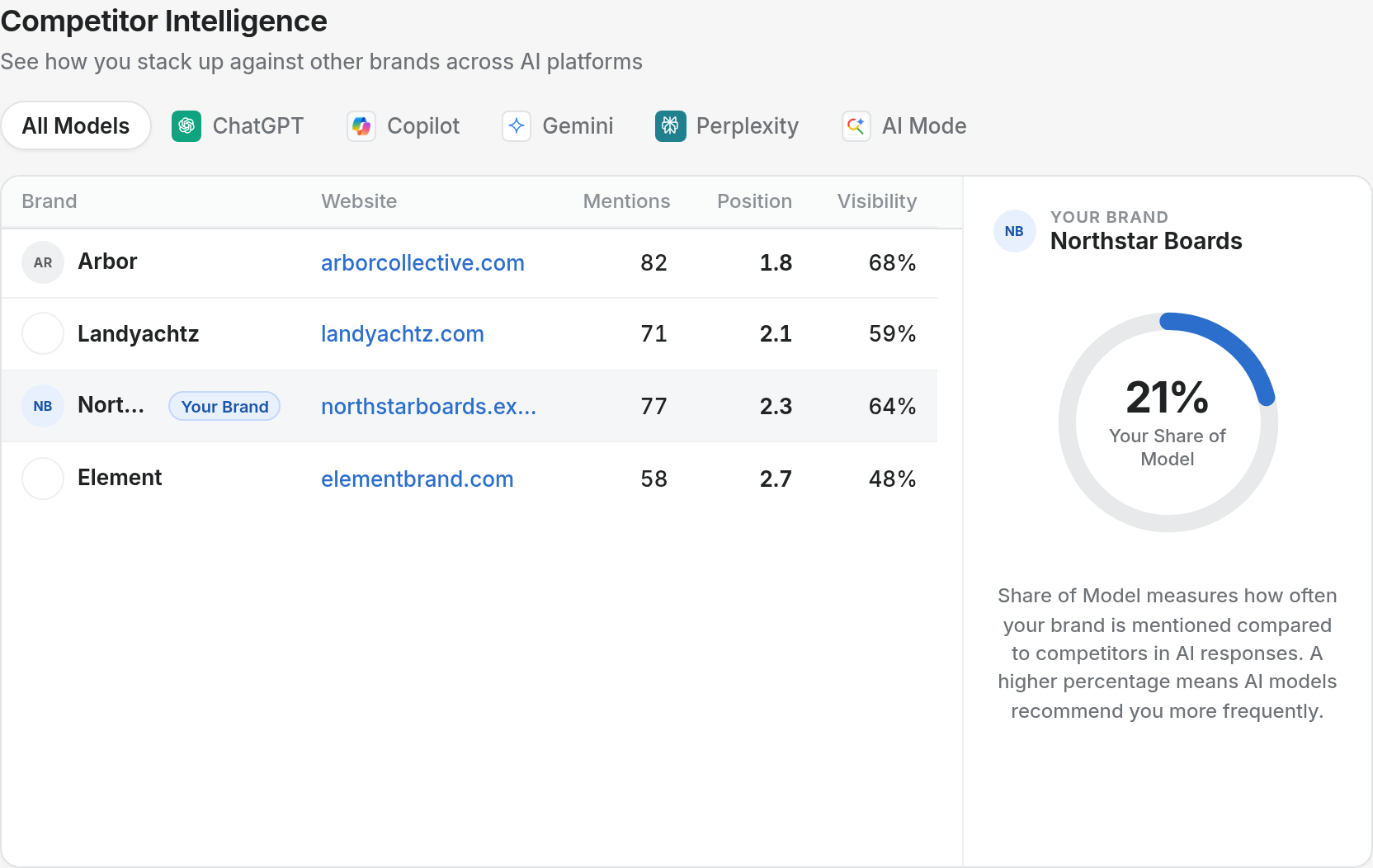Switch to the Copilot tab label
Screen dimensions: 1373x868
tap(423, 126)
